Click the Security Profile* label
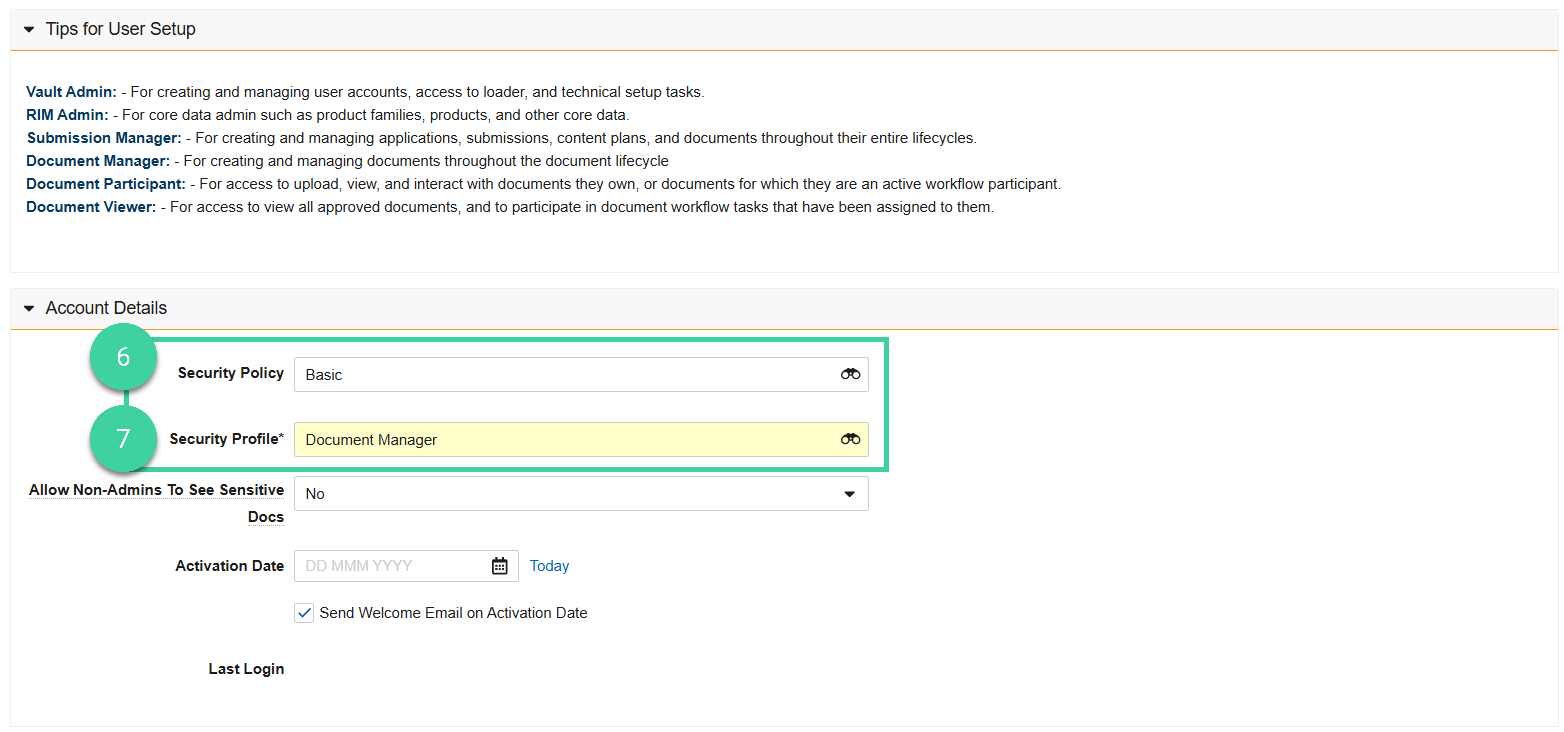Image resolution: width=1564 pixels, height=732 pixels. 227,439
